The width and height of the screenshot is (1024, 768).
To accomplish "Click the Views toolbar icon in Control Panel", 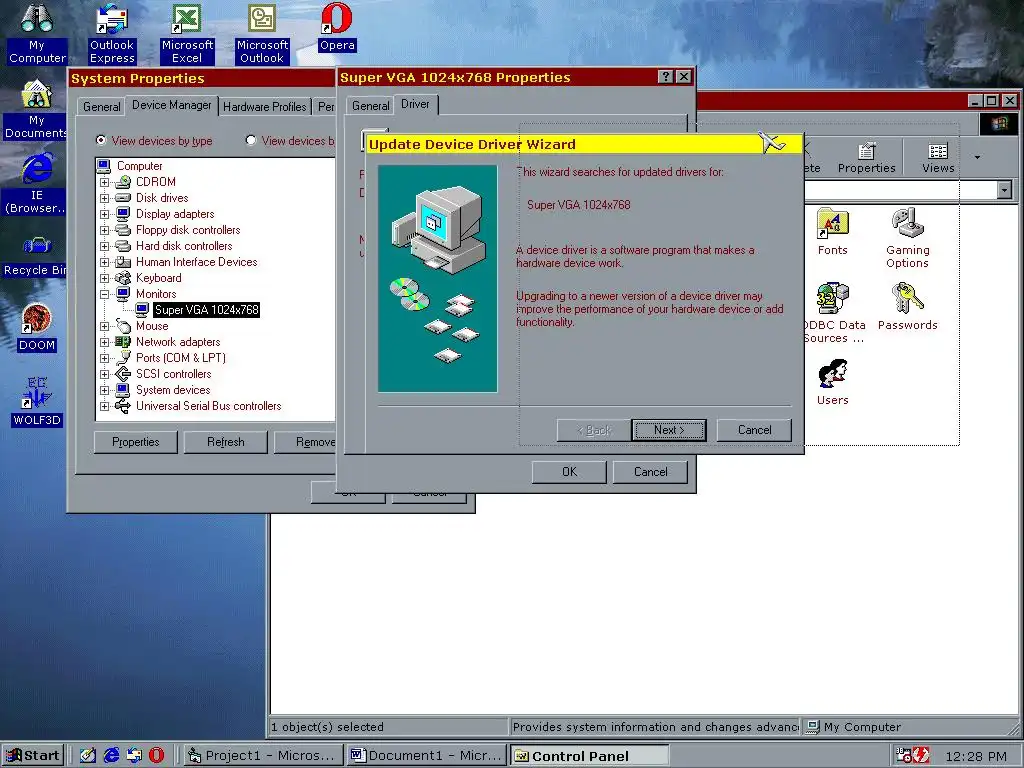I will [x=938, y=158].
